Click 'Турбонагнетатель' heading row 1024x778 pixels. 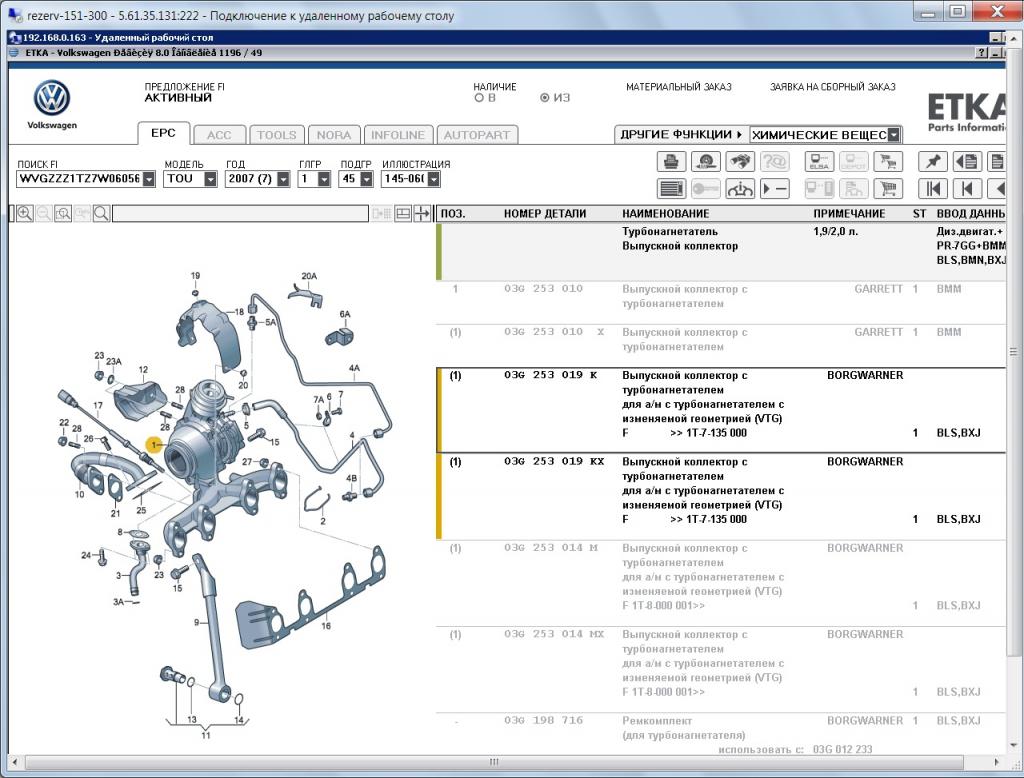(x=669, y=231)
